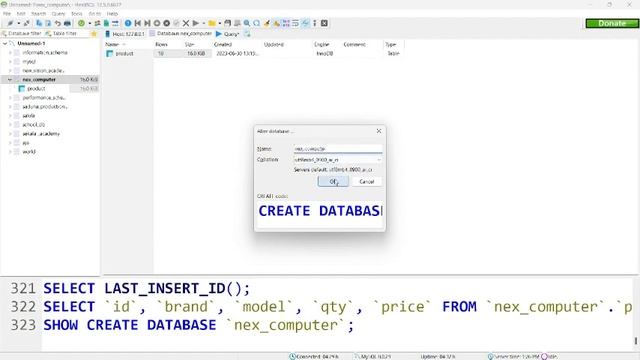Viewport: 640px width, 360px height.
Task: Click the copy toolbar icon
Action: coord(39,23)
